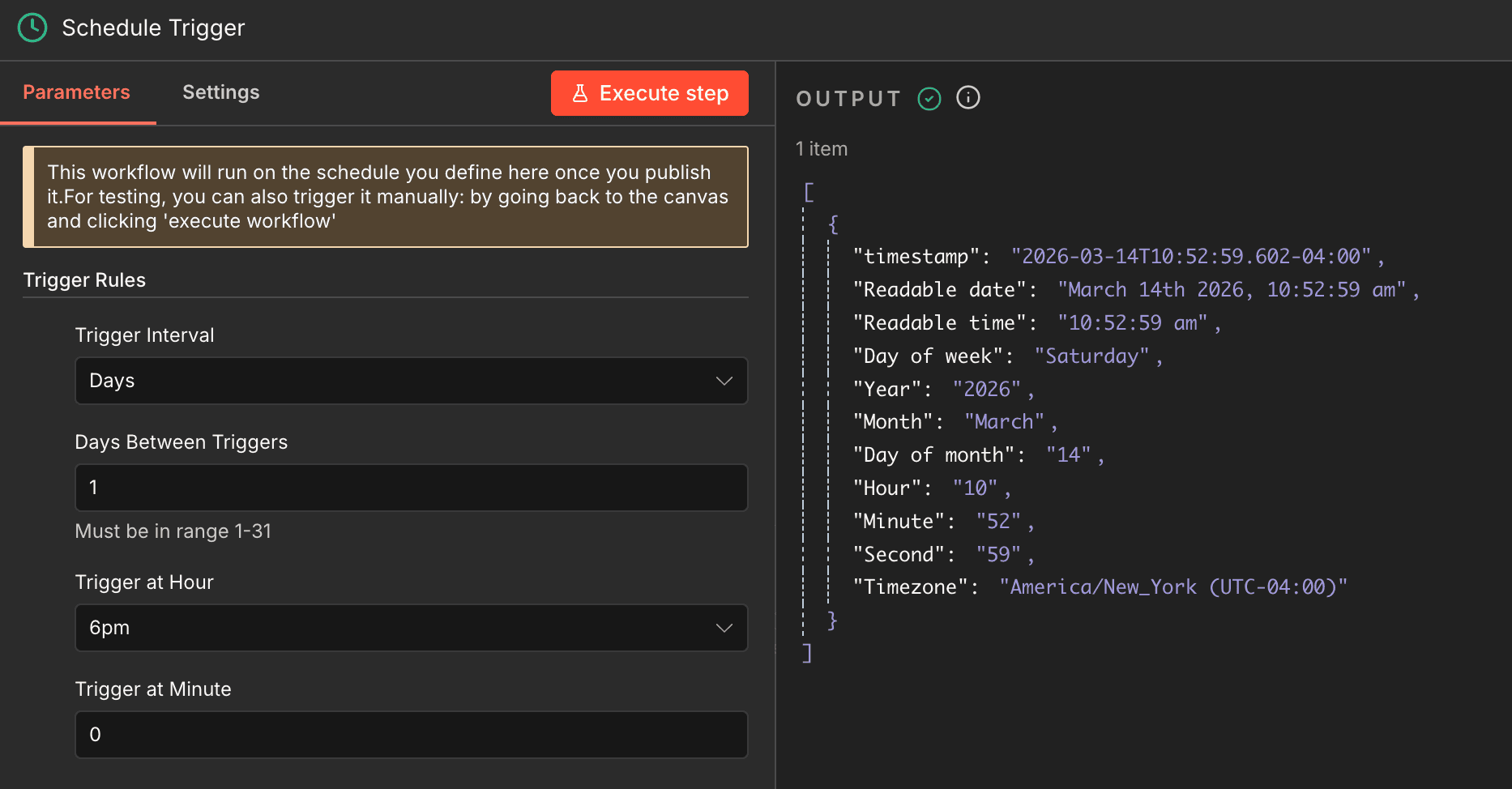
Task: Click the green checkmark beside OUTPUT
Action: (929, 98)
